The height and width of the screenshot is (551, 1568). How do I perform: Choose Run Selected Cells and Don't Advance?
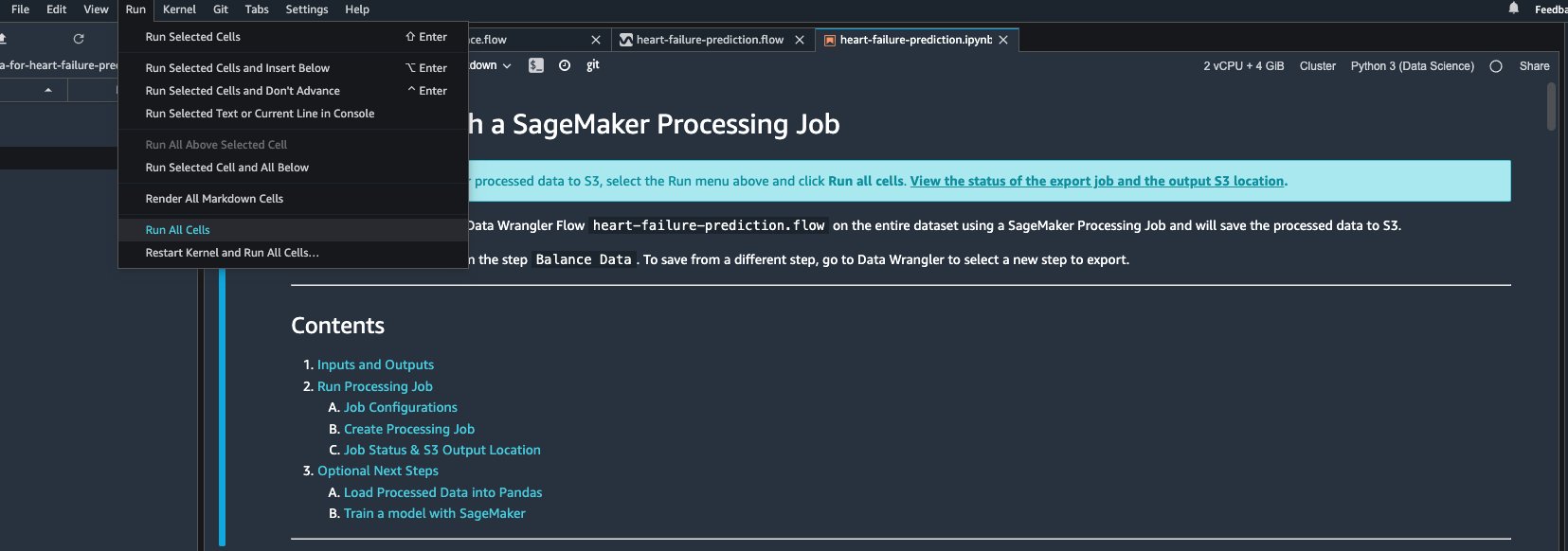pyautogui.click(x=293, y=91)
